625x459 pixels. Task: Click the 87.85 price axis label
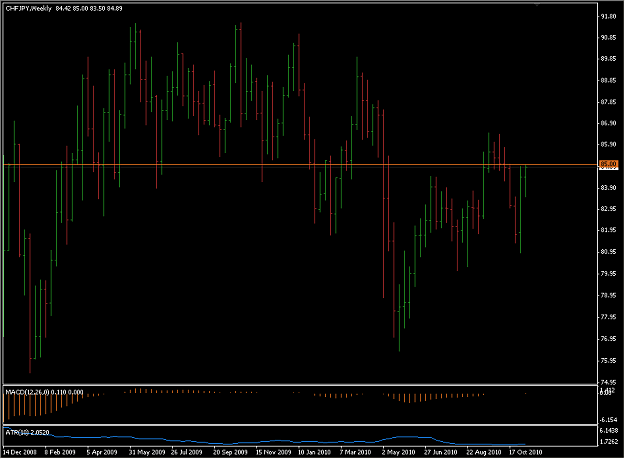[609, 102]
